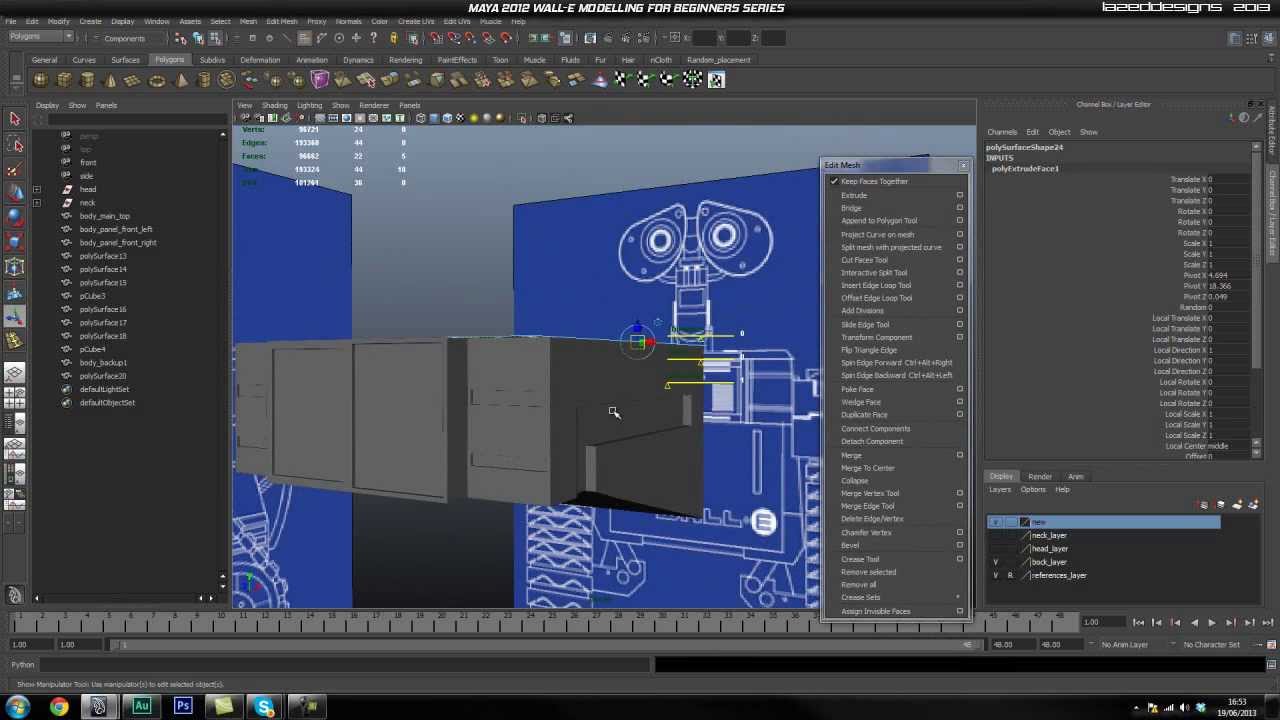Select the Universal Manipulator tool
Viewport: 1280px width, 720px height.
tap(15, 267)
